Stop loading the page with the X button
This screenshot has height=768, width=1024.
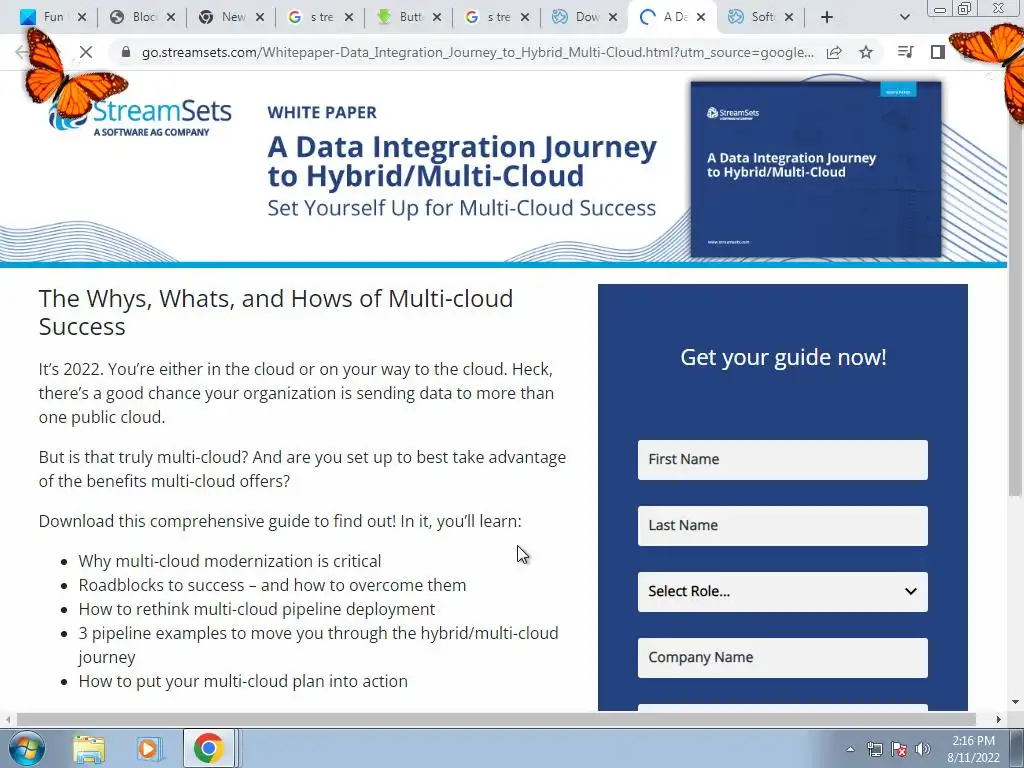86,52
